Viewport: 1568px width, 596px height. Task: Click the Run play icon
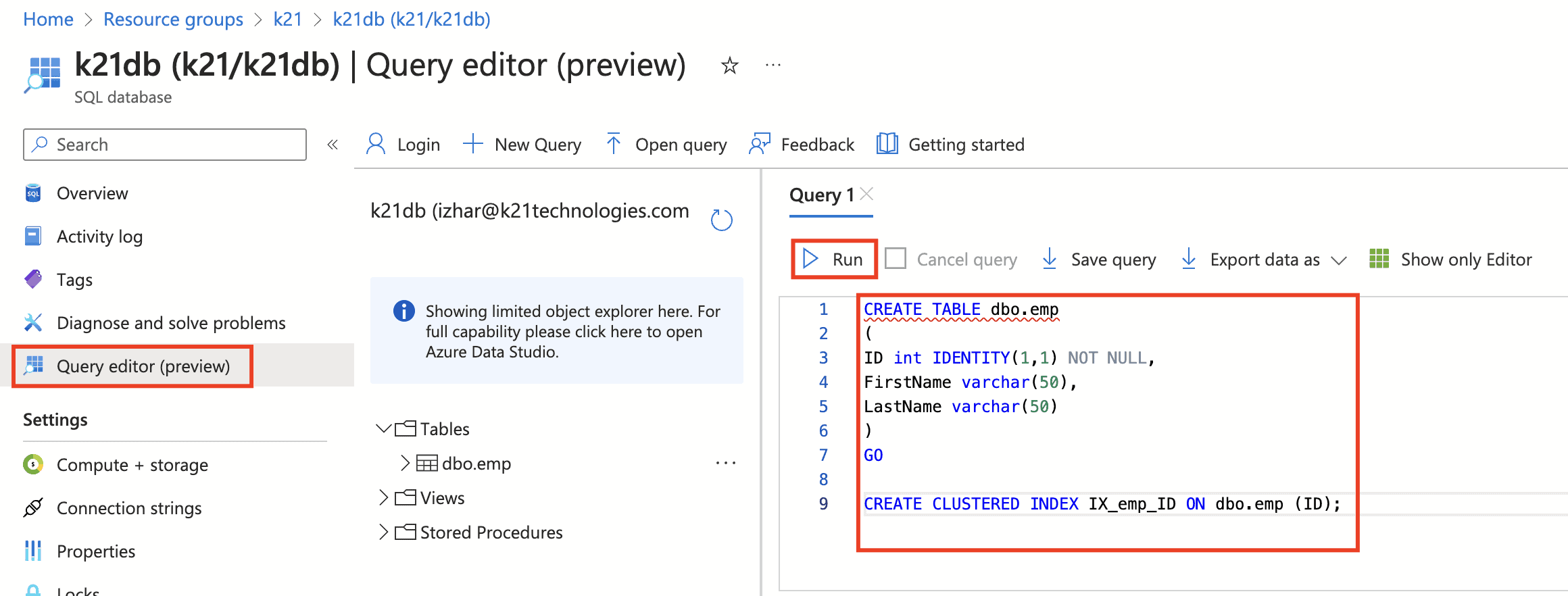coord(810,259)
